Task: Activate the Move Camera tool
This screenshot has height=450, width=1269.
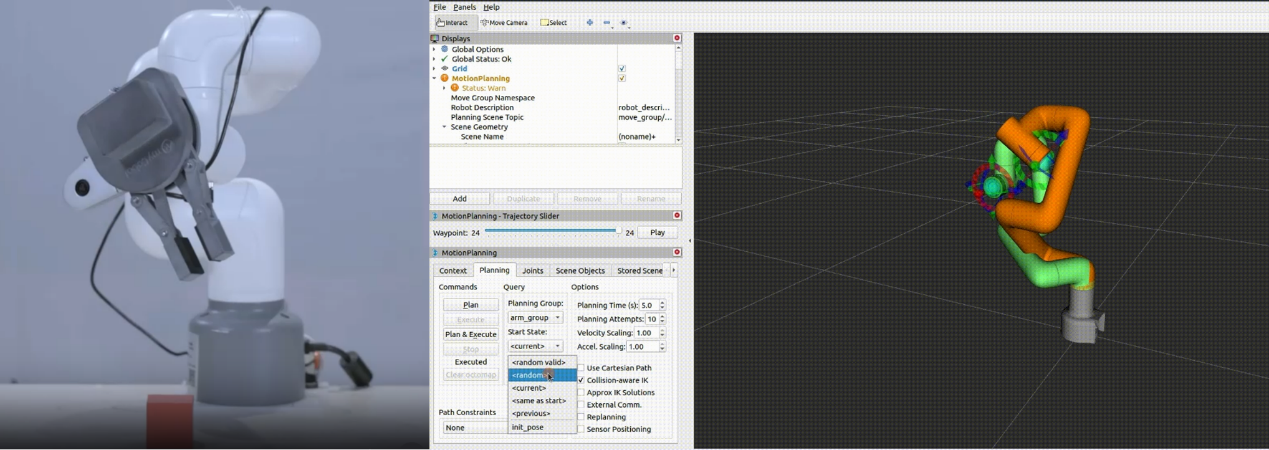Action: click(504, 22)
